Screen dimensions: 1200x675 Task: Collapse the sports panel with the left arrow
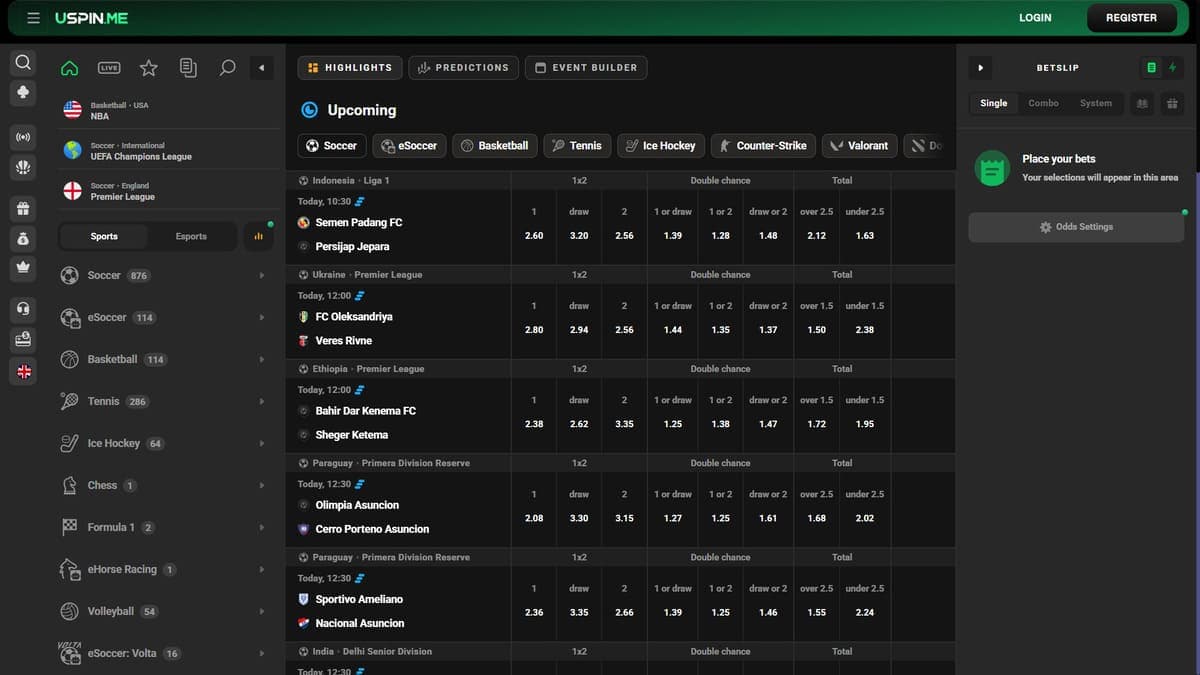tap(261, 68)
